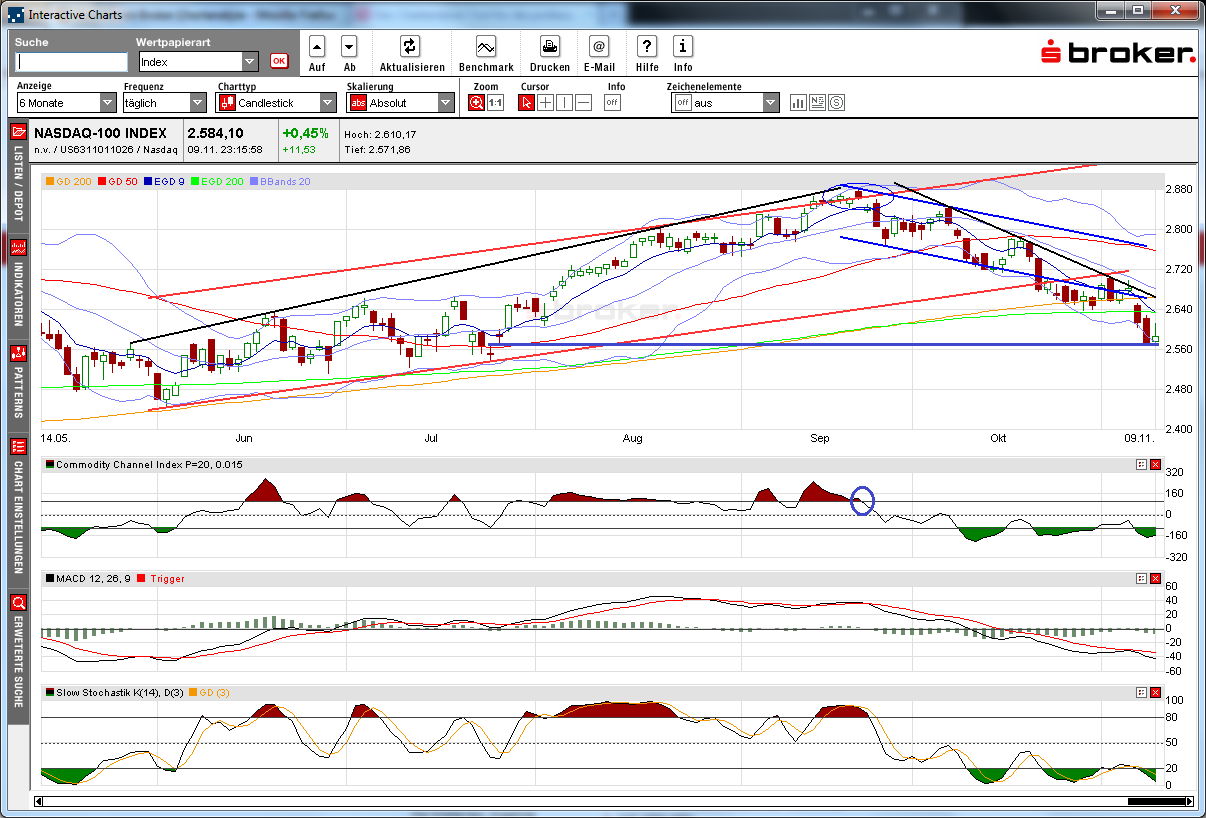The image size is (1206, 818).
Task: Send chart with the E-Mail icon
Action: point(598,46)
